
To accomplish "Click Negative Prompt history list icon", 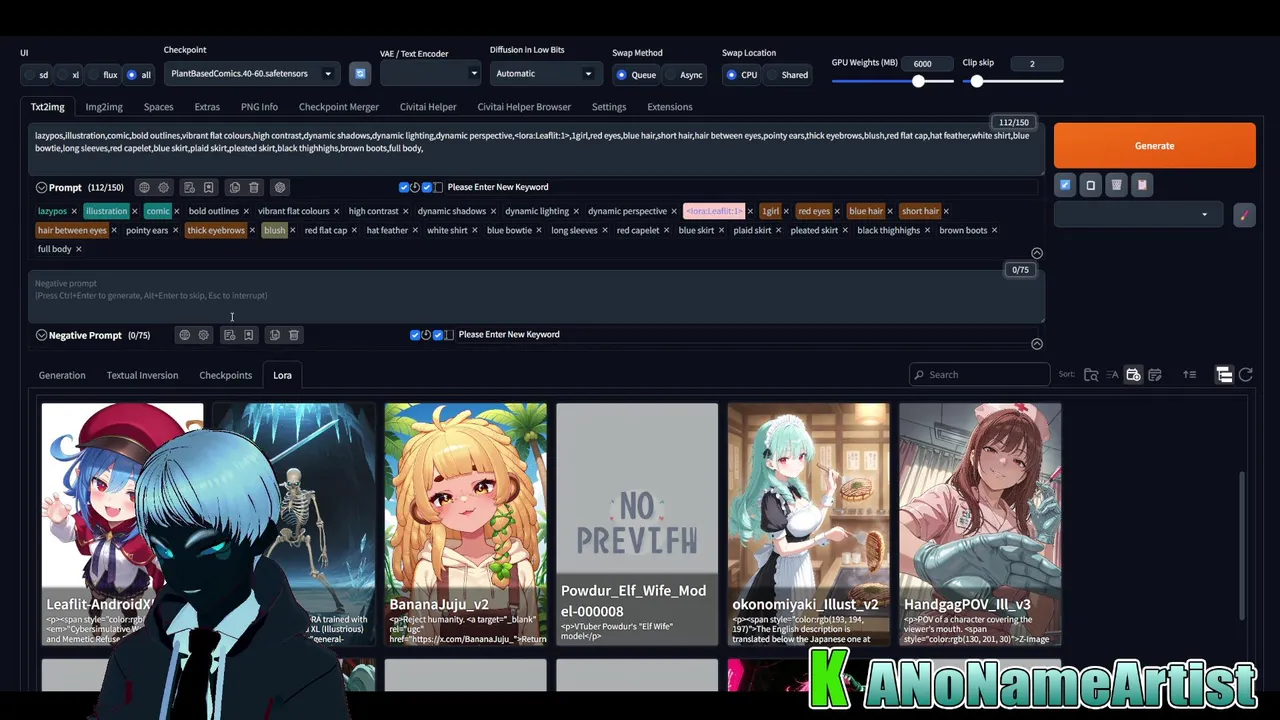I will (x=229, y=335).
